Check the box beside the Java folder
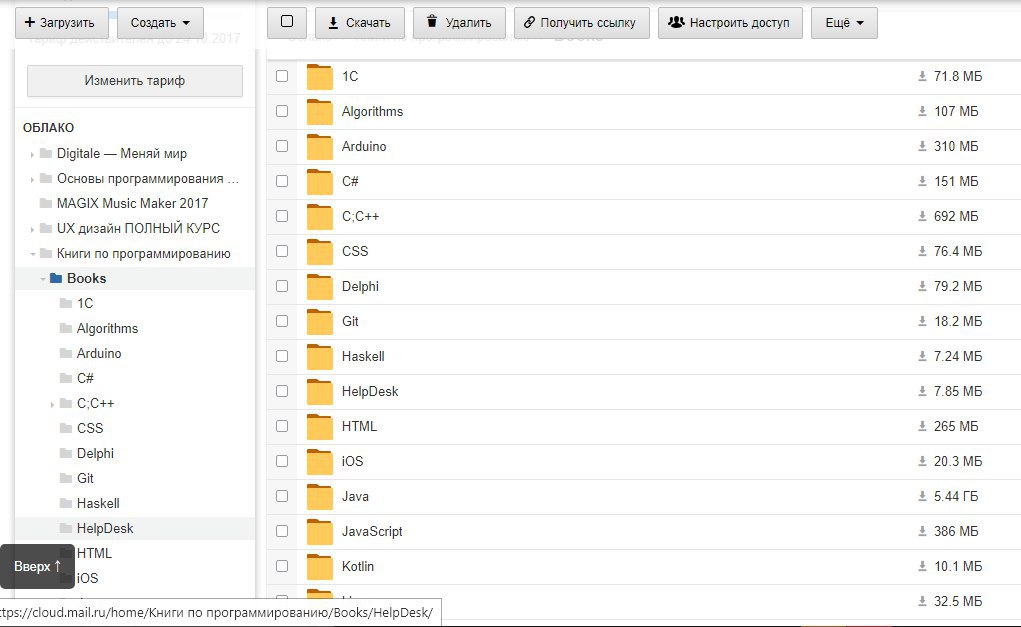 point(282,496)
